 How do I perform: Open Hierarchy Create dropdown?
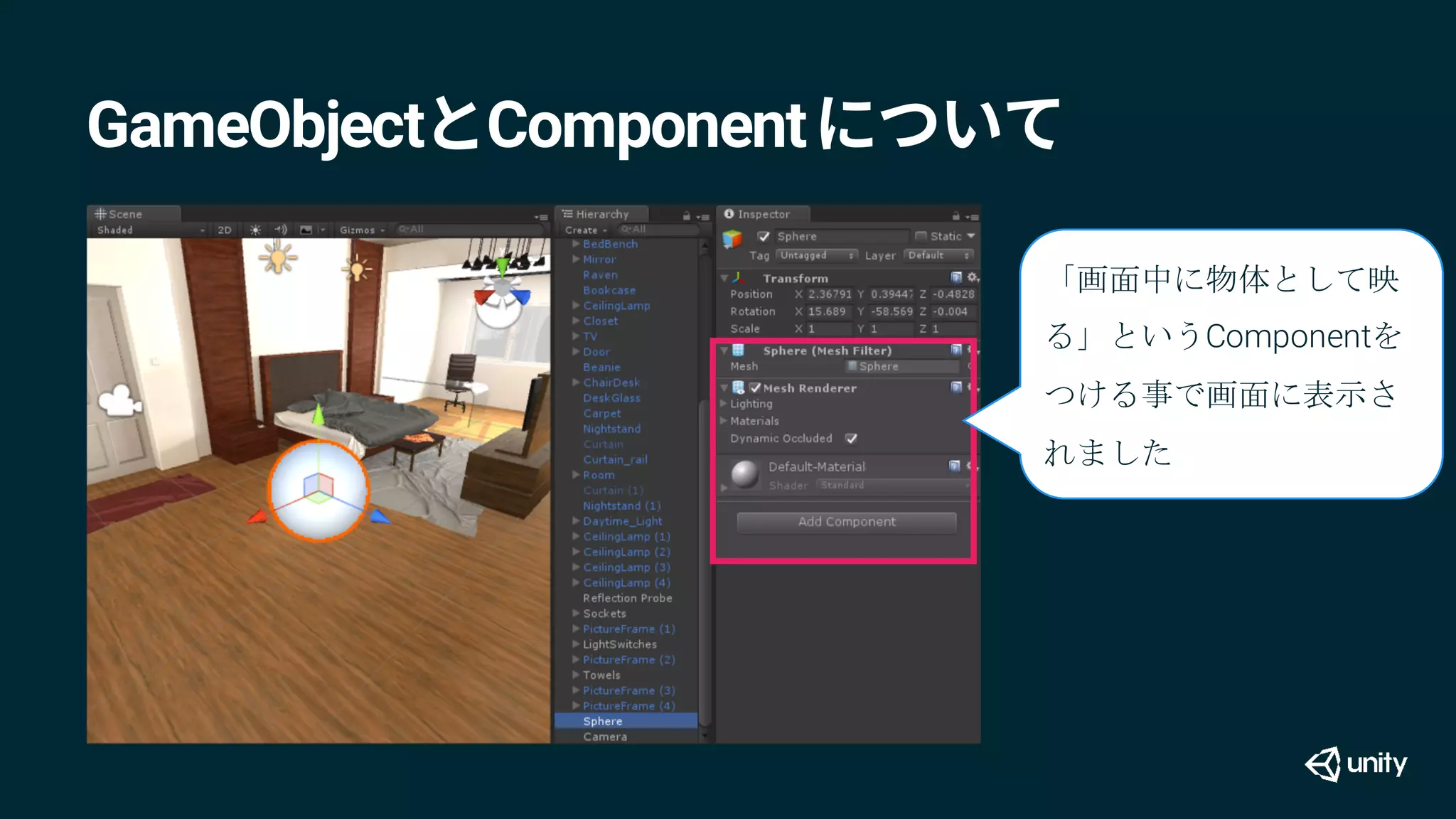pos(586,230)
